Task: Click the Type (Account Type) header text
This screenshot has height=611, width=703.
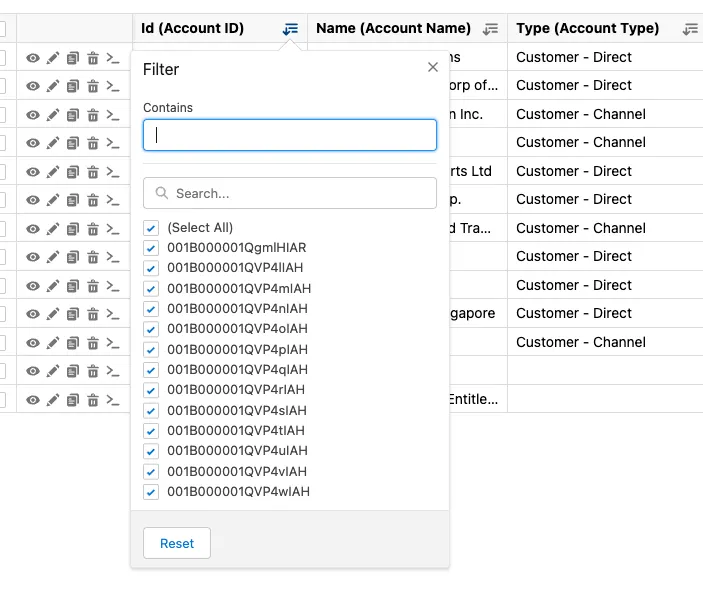Action: 587,28
